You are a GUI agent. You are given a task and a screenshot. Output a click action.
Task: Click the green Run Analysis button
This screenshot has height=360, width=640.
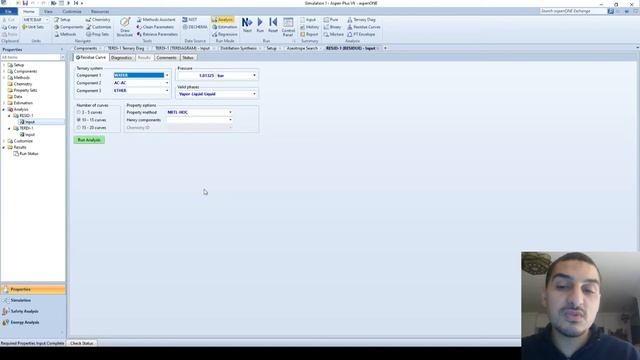[89, 140]
